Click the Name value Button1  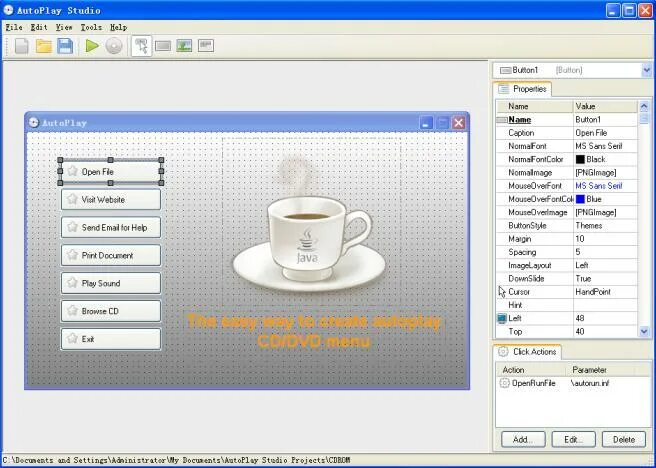tap(605, 120)
